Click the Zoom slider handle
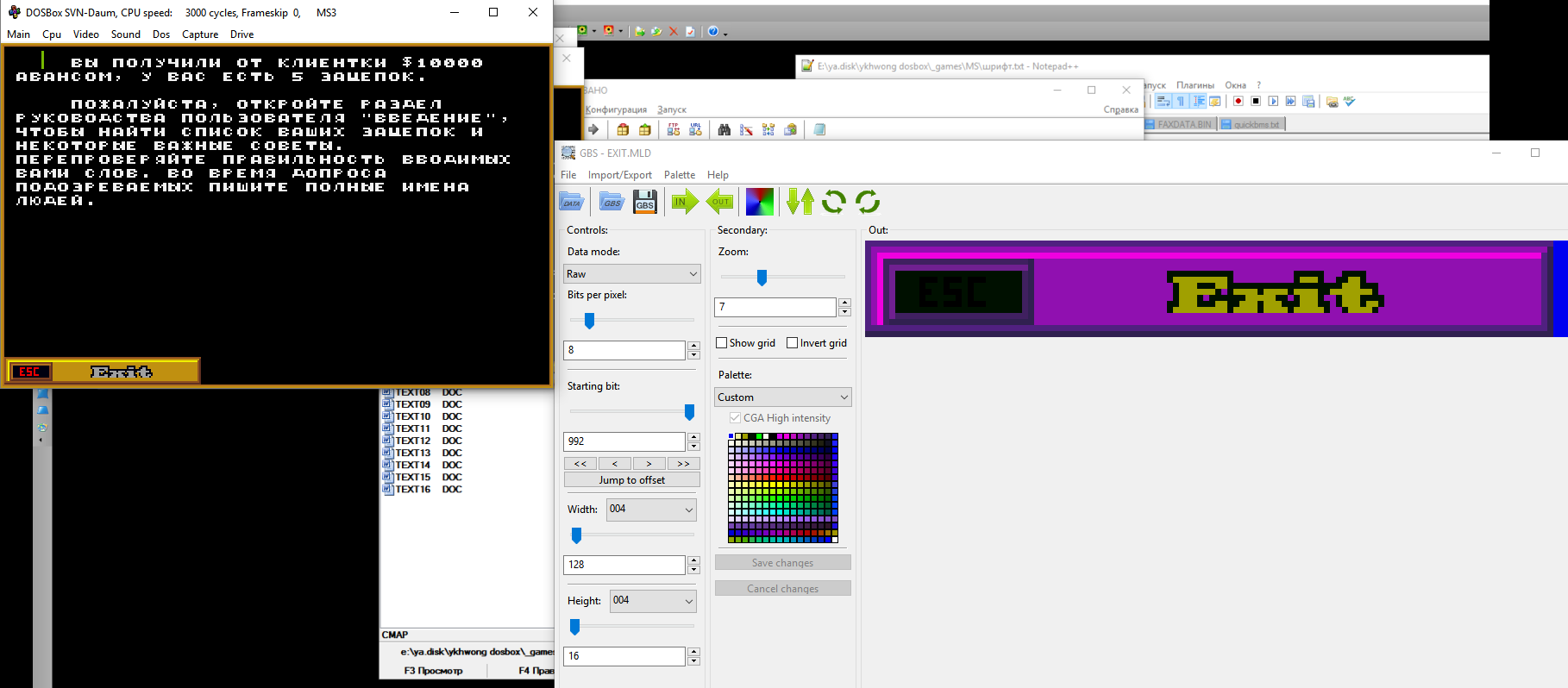The width and height of the screenshot is (1568, 688). point(762,277)
